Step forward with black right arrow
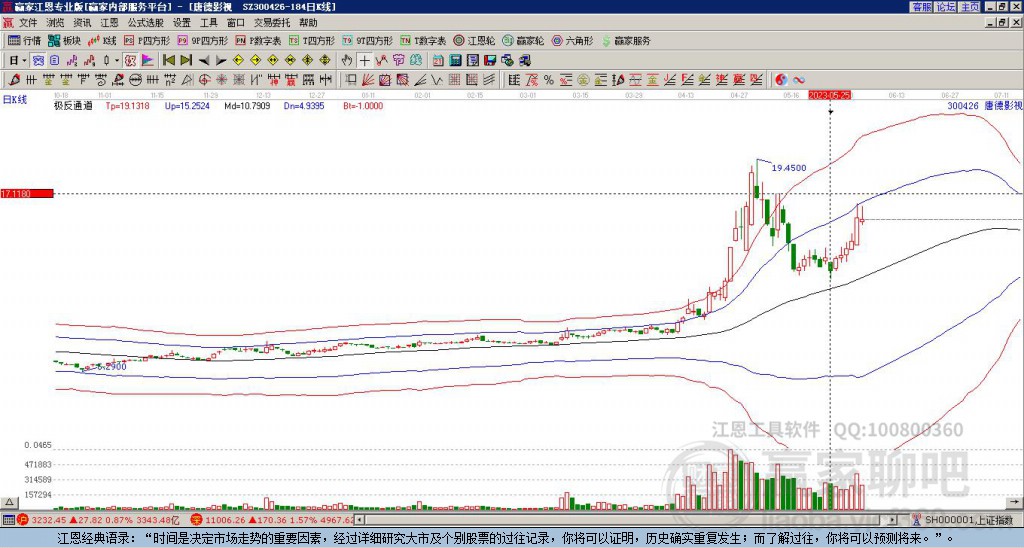 pyautogui.click(x=221, y=61)
